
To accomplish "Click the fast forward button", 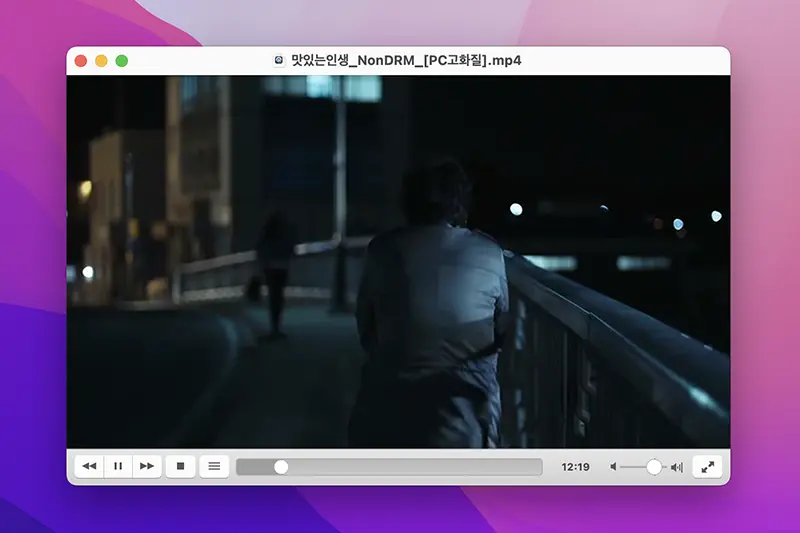I will coord(147,466).
